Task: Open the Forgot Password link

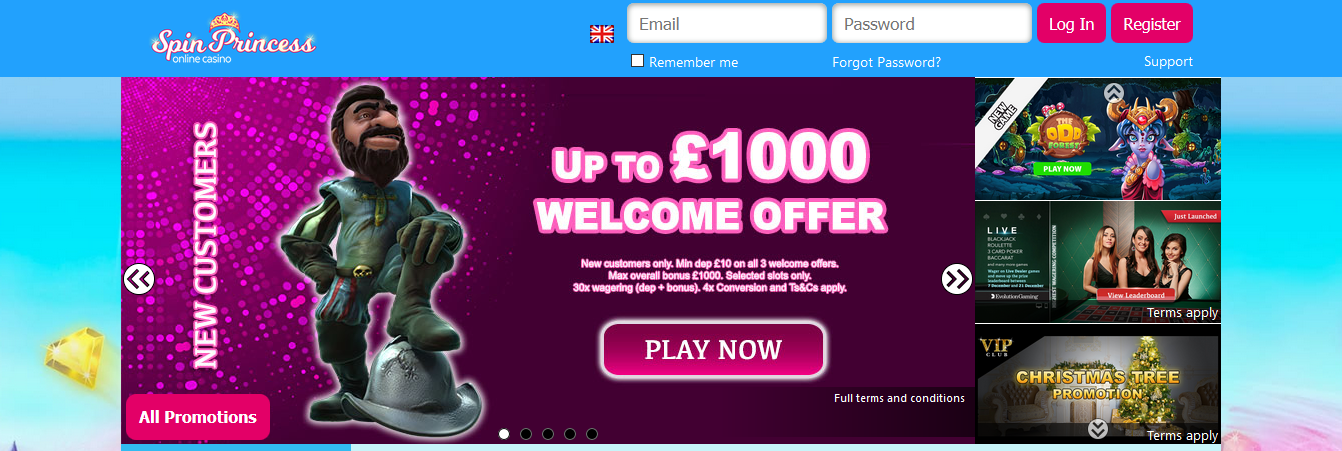Action: 886,62
